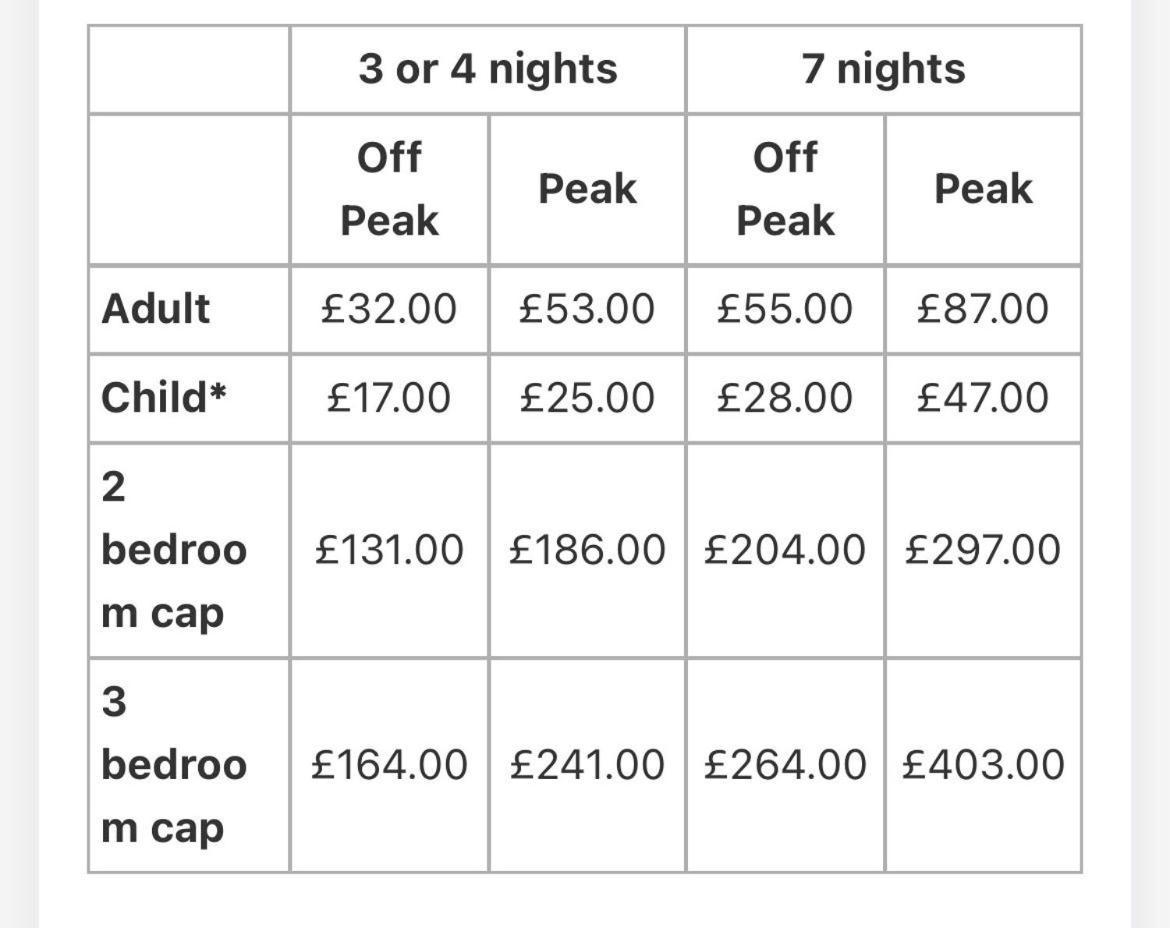Select the £87.00 adult peak price
1170x928 pixels.
983,309
